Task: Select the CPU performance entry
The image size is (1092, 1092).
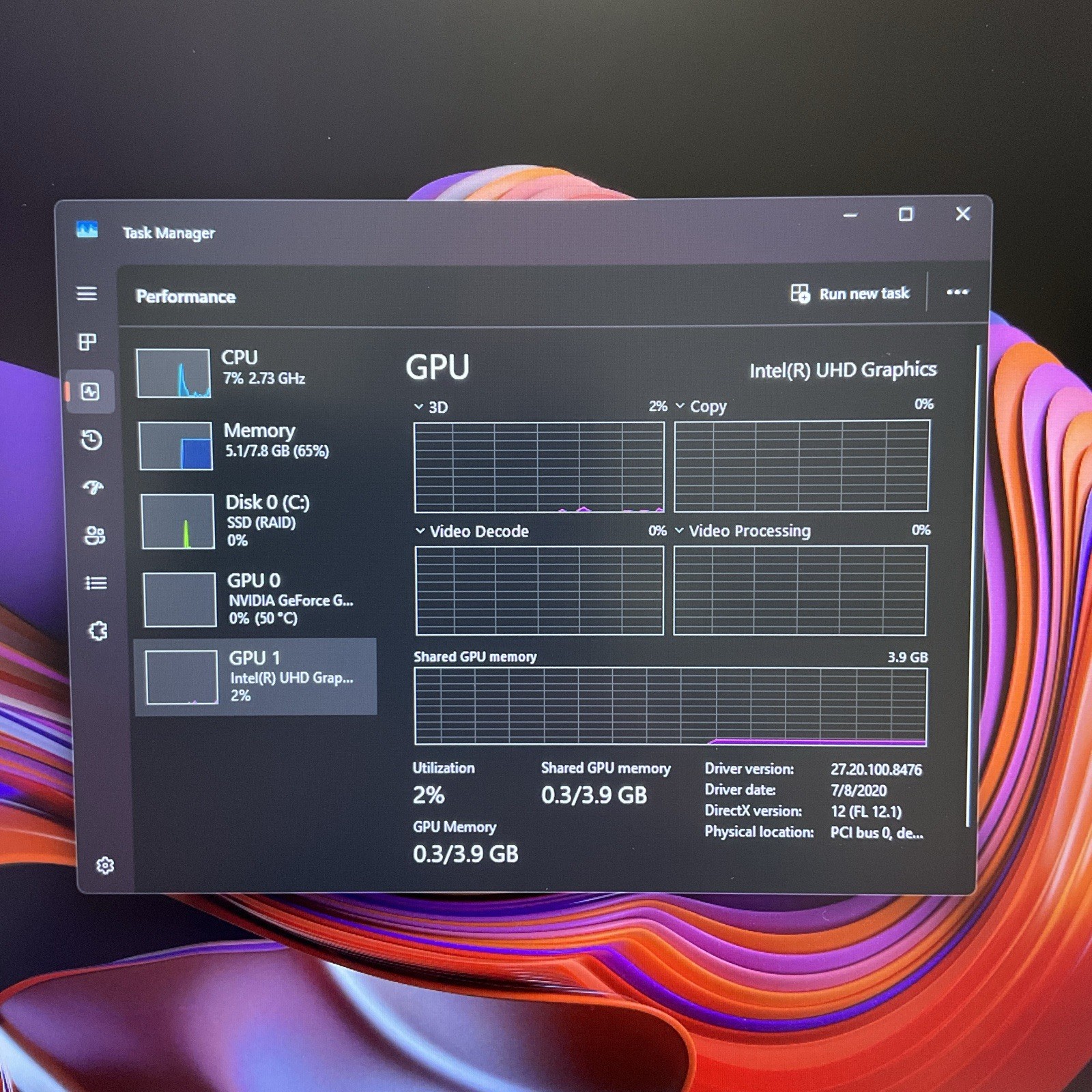Action: click(254, 373)
